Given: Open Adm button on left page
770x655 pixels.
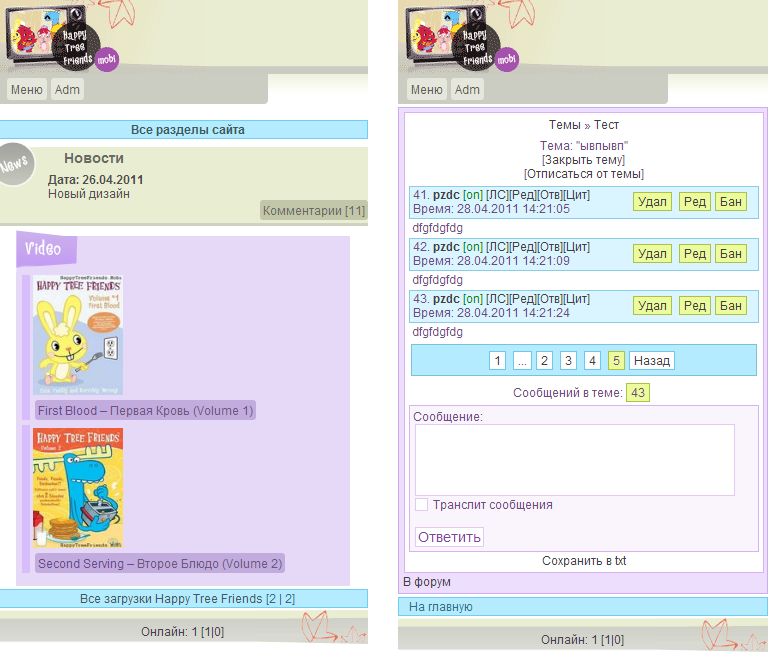Looking at the screenshot, I should (67, 89).
